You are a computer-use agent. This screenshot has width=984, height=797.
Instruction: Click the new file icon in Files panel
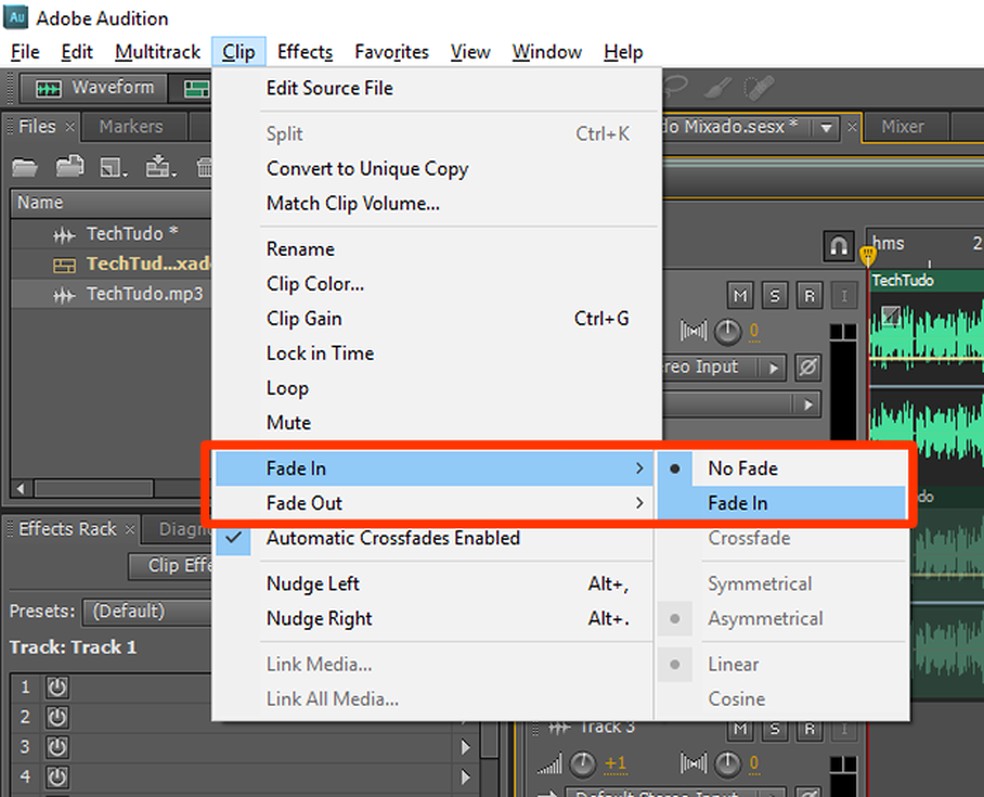114,168
